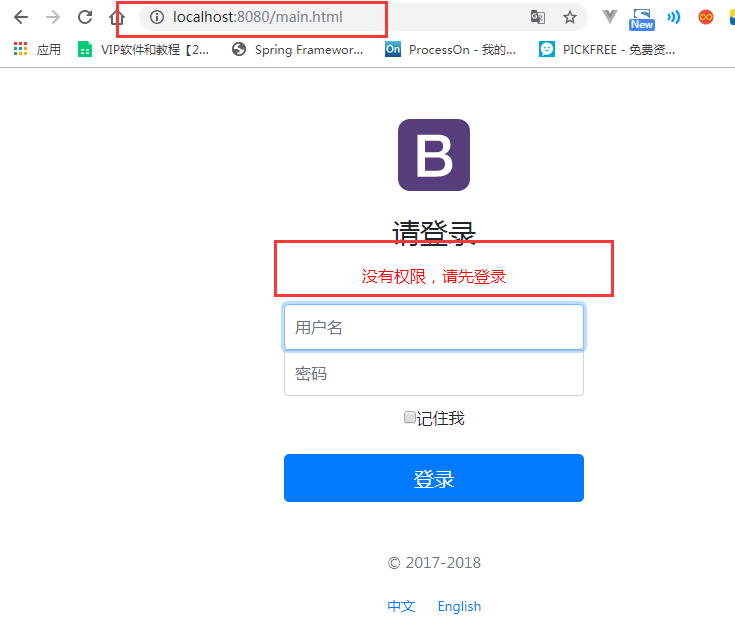Click the 请登录 heading text
This screenshot has height=619, width=735.
click(434, 233)
